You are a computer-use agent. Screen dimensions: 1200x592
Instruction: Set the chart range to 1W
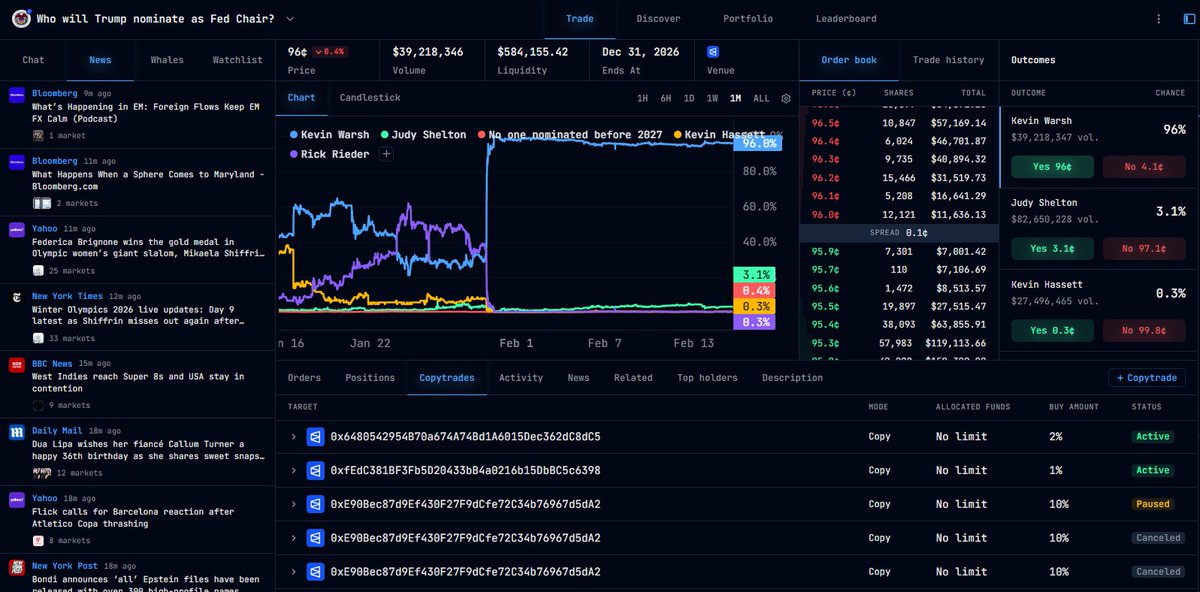click(712, 98)
